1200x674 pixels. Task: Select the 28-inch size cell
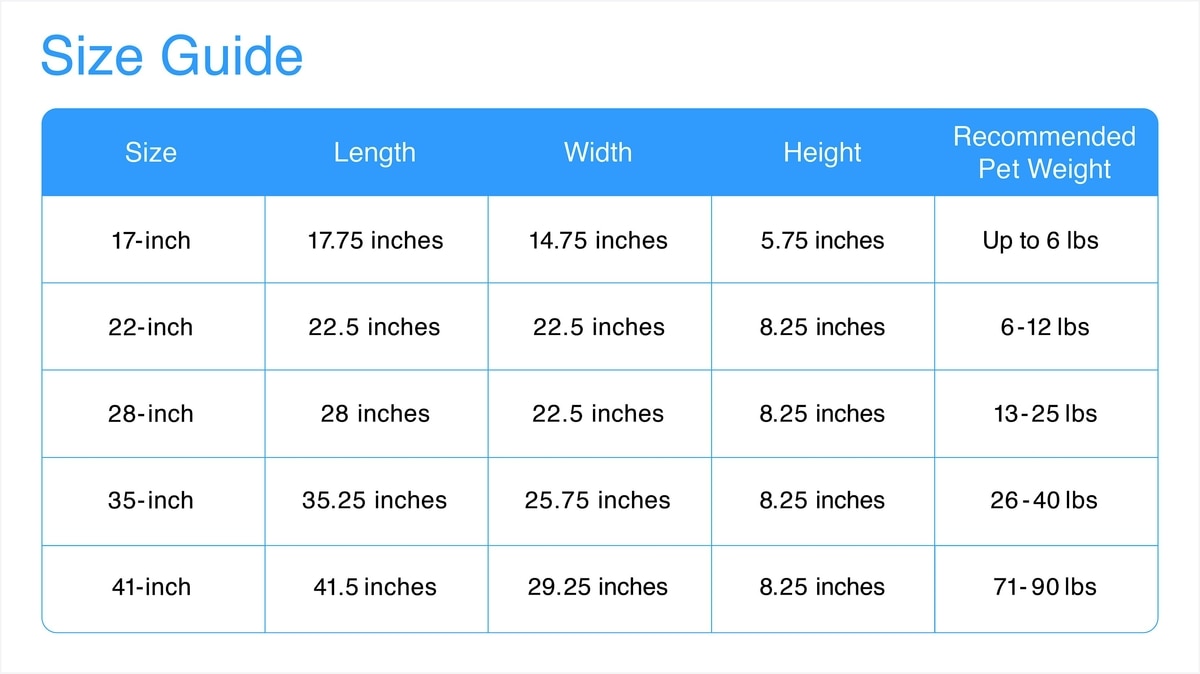(151, 414)
